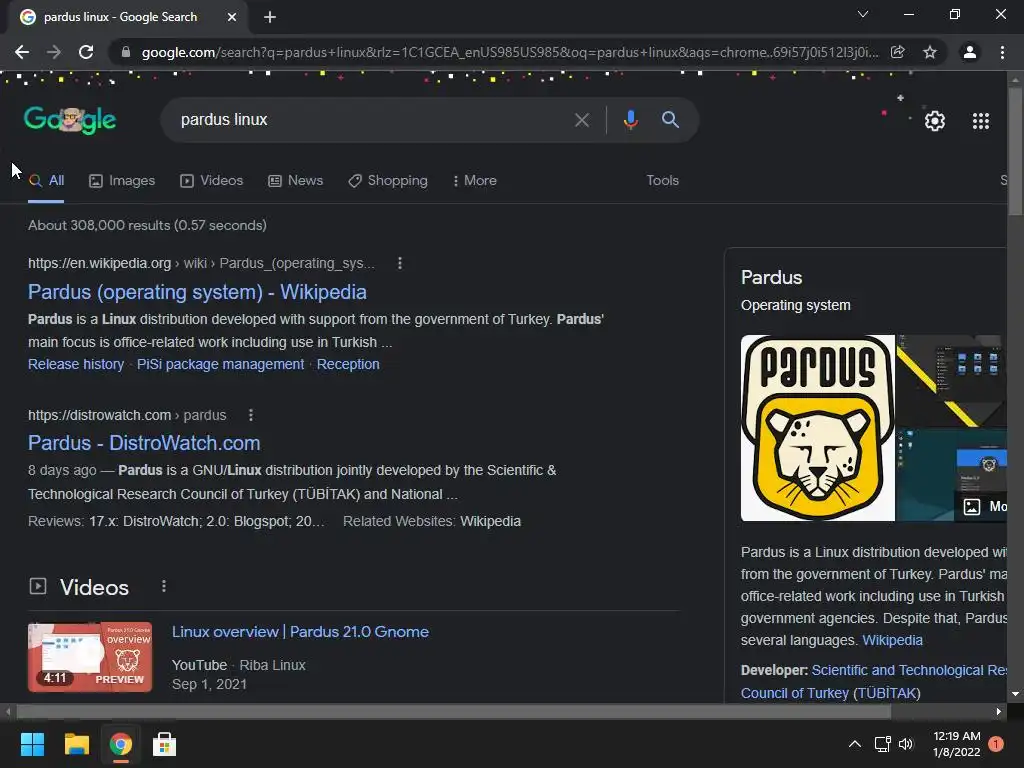Screen dimensions: 1024x768
Task: Open Pardus (operating system) - Wikipedia result
Action: point(197,292)
